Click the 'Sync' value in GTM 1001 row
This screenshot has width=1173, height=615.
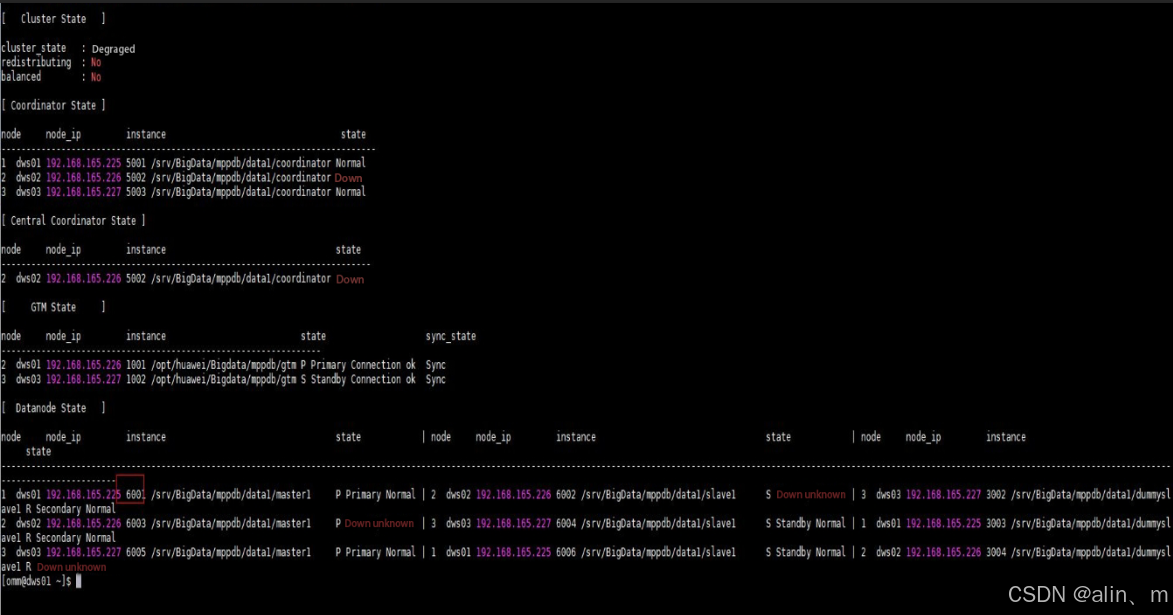(x=435, y=365)
